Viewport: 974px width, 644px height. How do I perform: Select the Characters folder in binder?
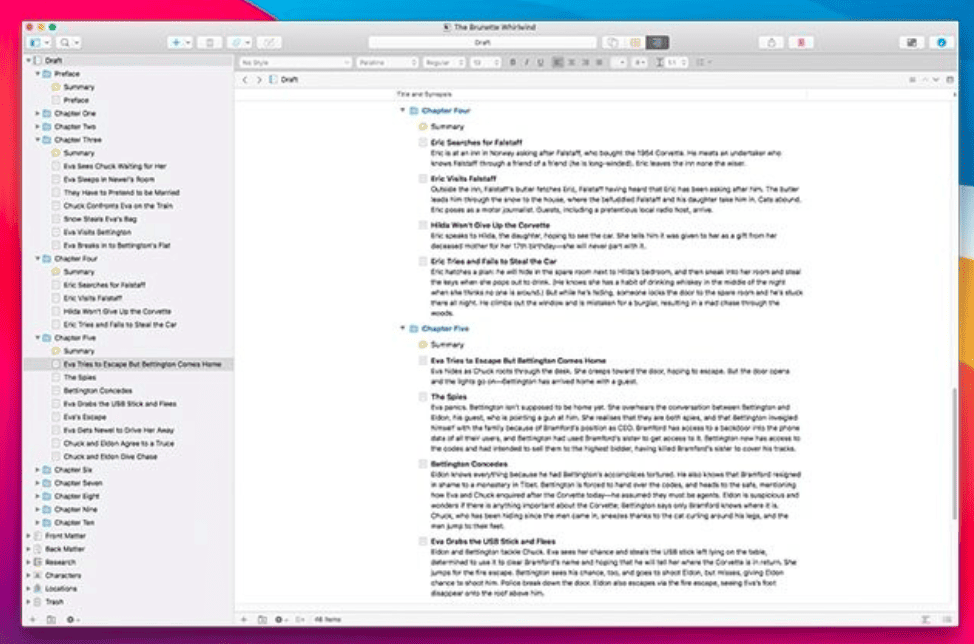pyautogui.click(x=63, y=575)
